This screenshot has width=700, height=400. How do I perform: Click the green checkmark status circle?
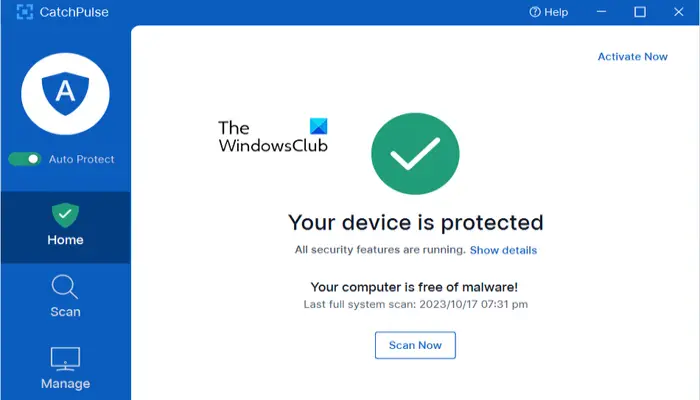click(x=415, y=153)
